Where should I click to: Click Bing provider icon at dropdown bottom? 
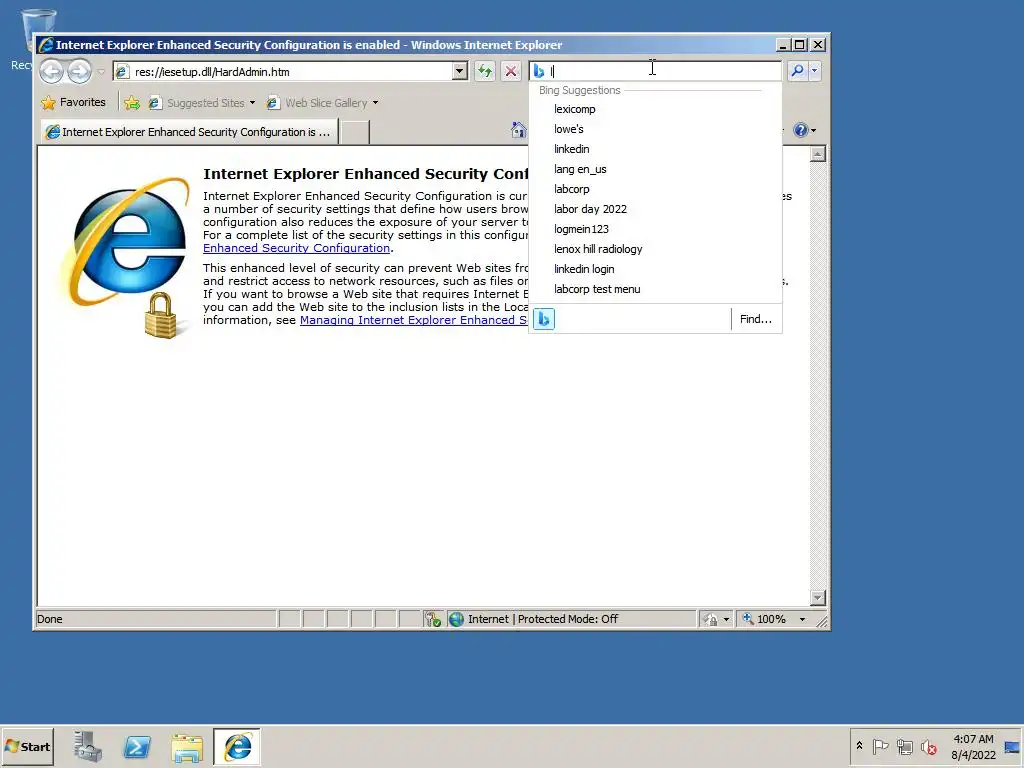point(544,319)
